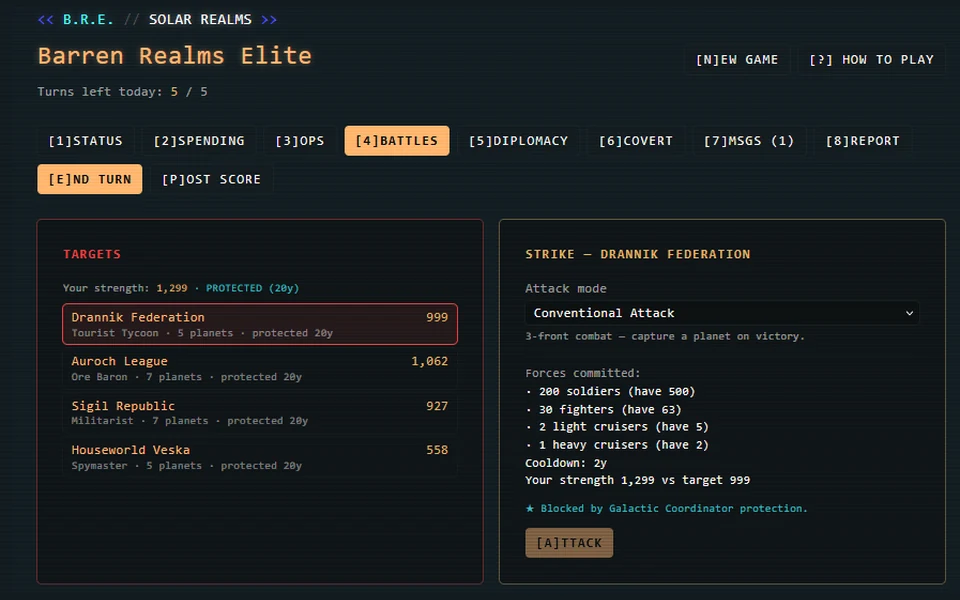This screenshot has width=960, height=600.
Task: Switch to the [6]COVERT tab
Action: 636,141
